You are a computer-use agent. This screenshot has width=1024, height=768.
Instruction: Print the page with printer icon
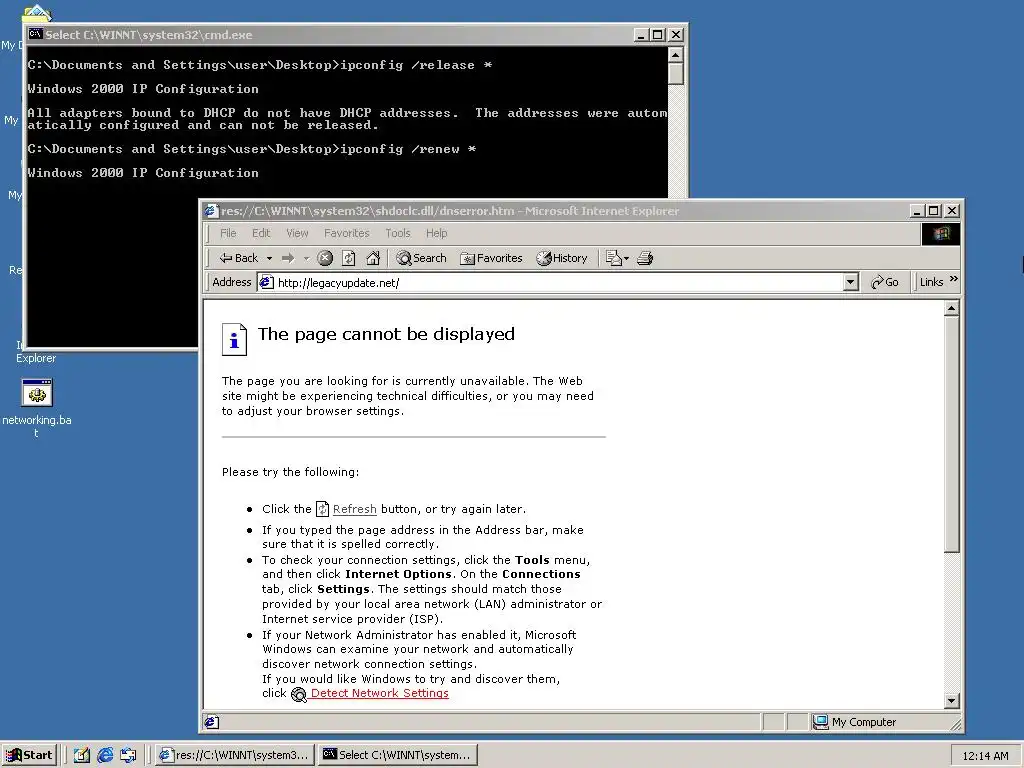click(x=645, y=258)
